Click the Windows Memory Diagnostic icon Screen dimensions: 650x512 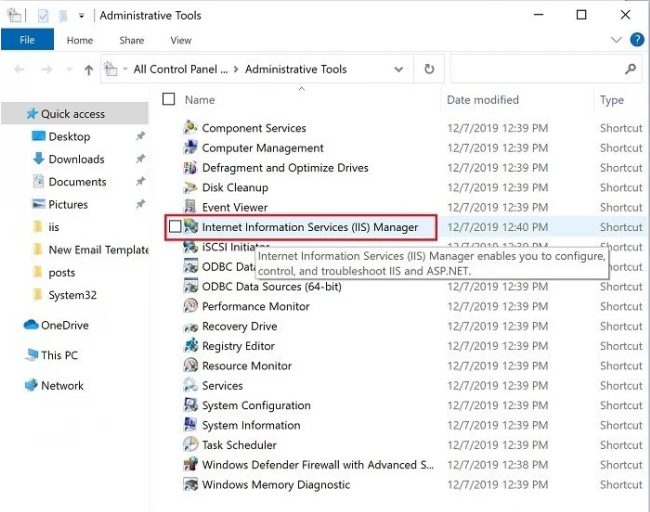(190, 484)
